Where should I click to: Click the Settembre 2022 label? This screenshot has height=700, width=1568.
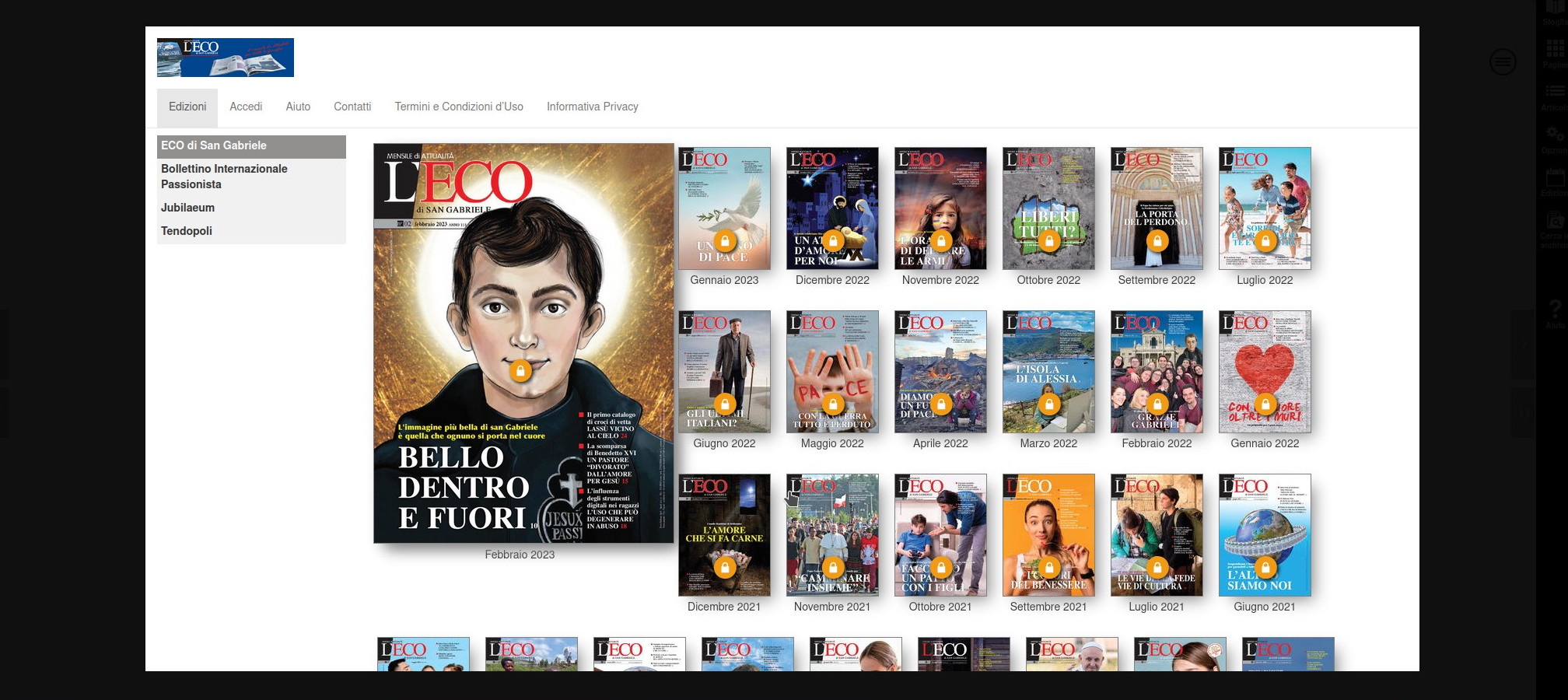1157,280
